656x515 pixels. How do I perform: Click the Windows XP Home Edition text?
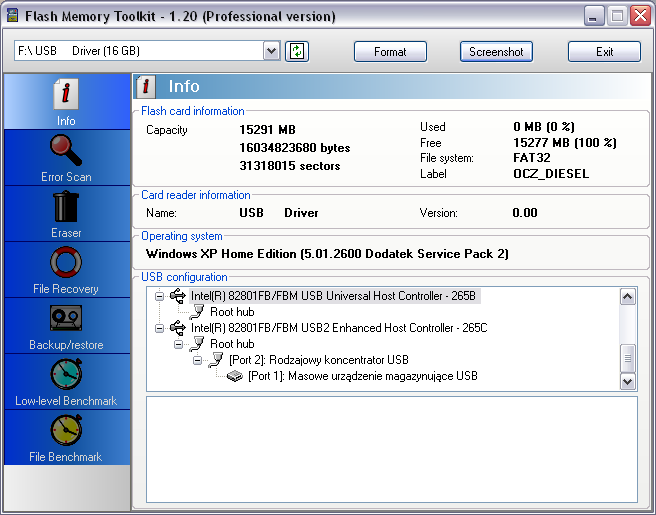coord(327,254)
